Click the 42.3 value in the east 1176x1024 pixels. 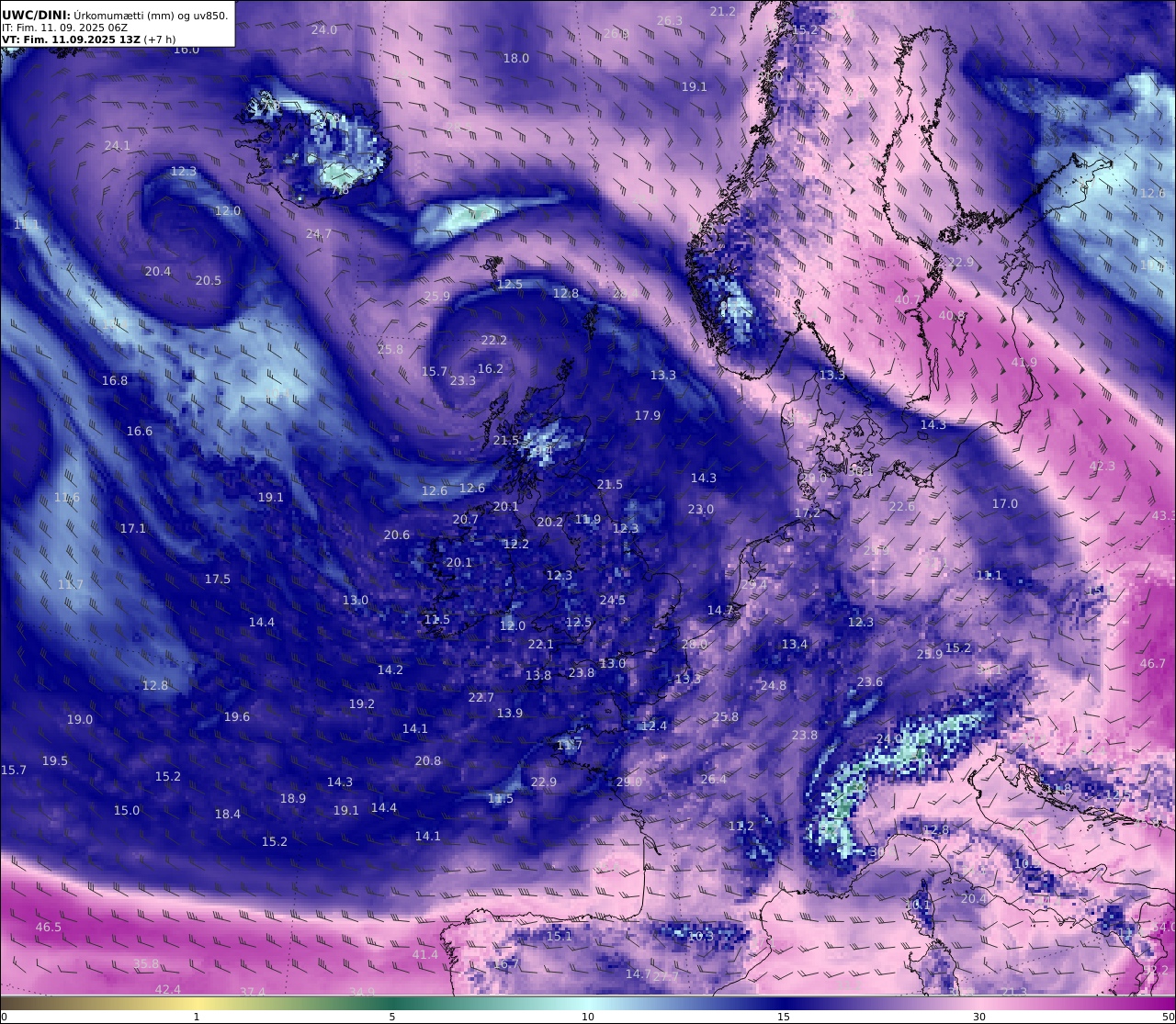point(1102,466)
